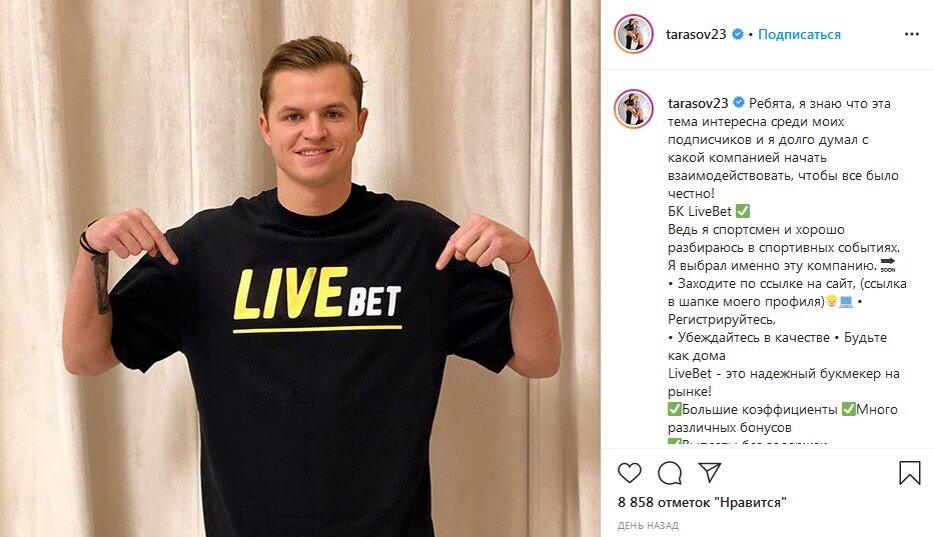Click the laptop emoji in caption

tap(846, 302)
